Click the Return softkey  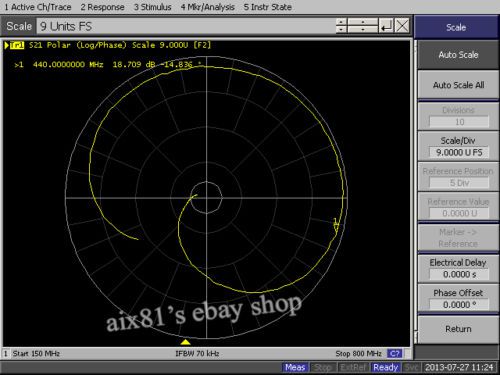[x=458, y=329]
